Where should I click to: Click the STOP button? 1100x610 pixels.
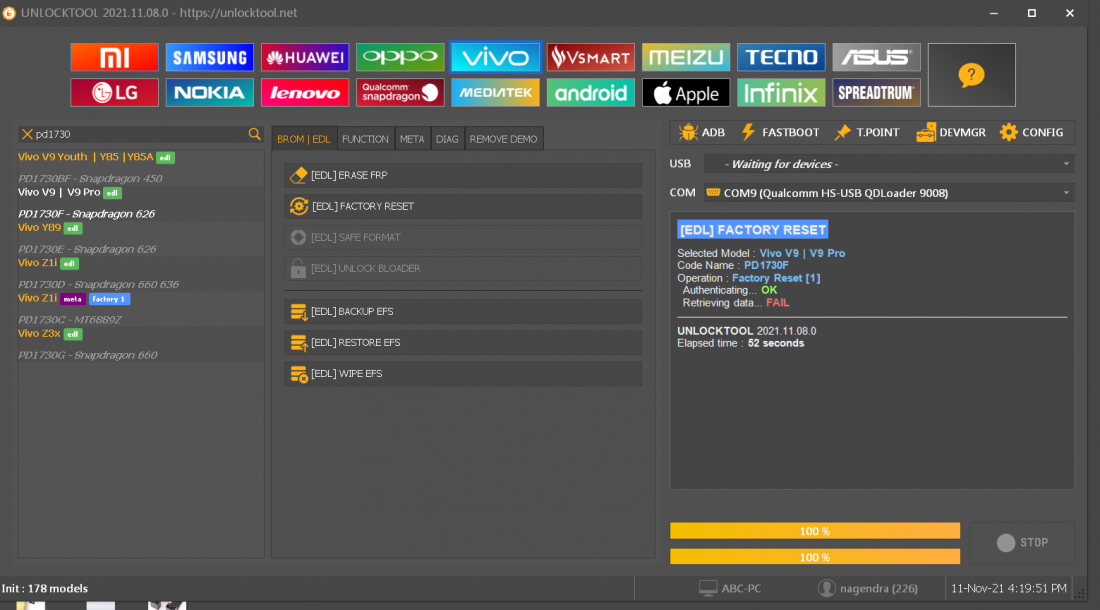click(1022, 543)
